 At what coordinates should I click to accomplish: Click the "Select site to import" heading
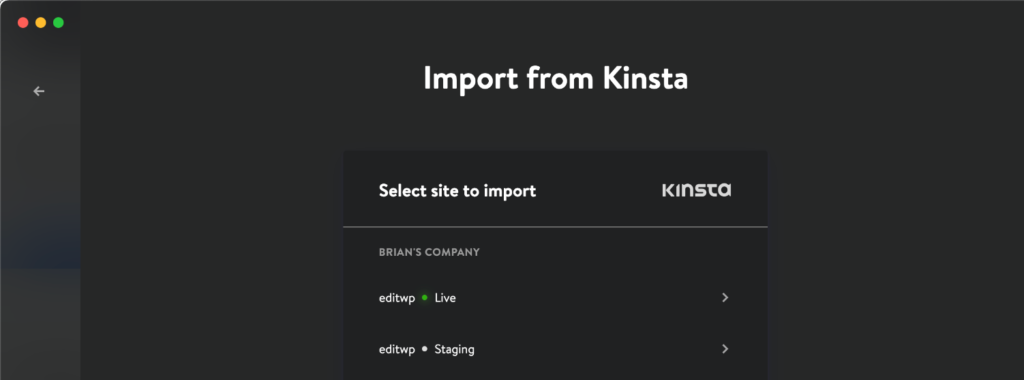tap(457, 191)
